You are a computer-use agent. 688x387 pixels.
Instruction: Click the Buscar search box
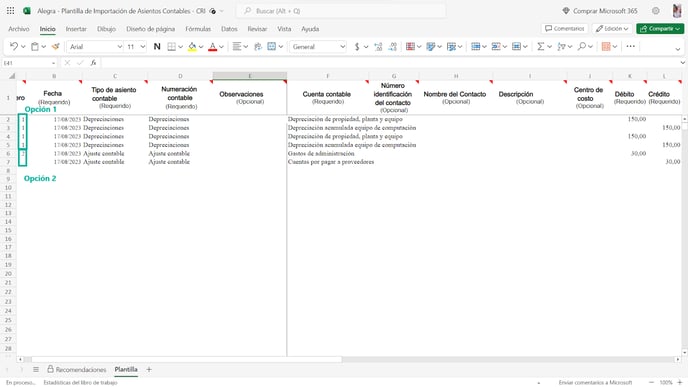coord(341,11)
